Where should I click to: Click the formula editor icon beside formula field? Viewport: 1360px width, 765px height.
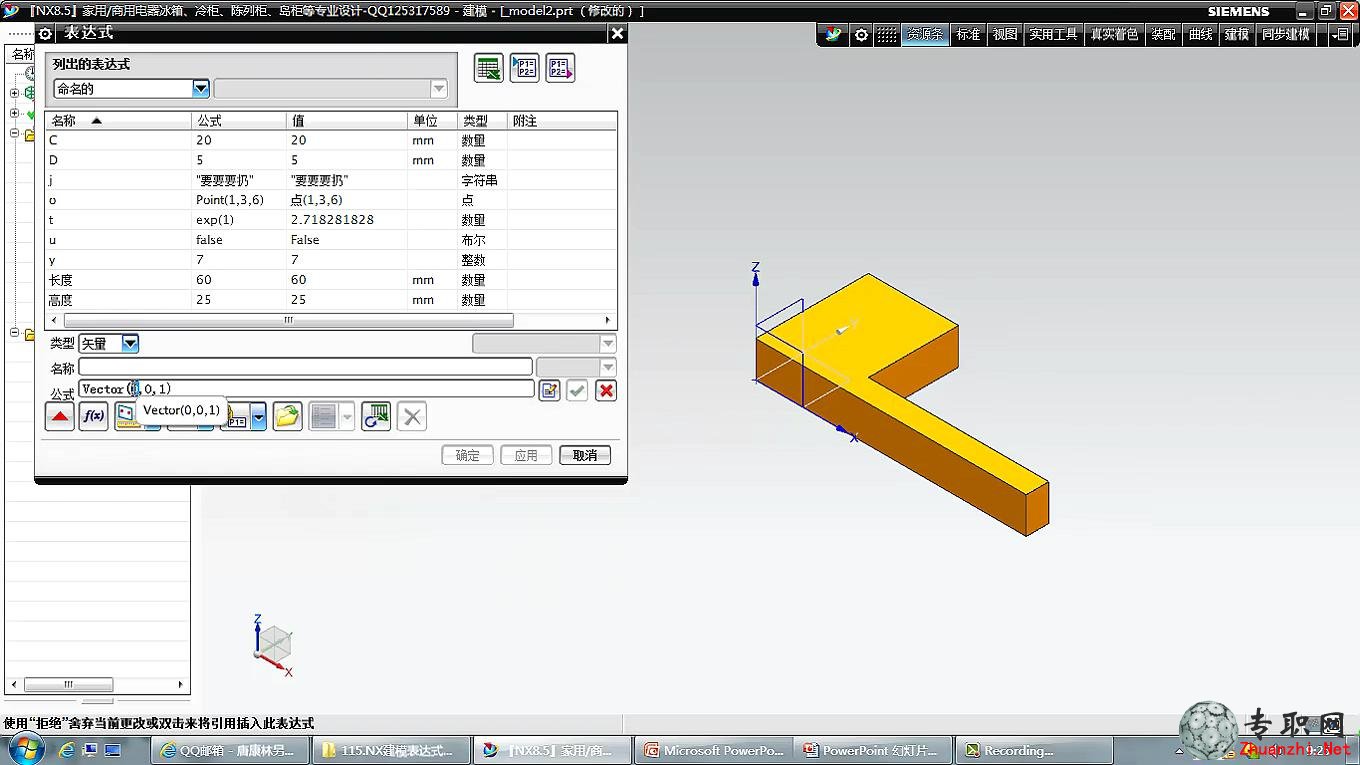pyautogui.click(x=549, y=390)
